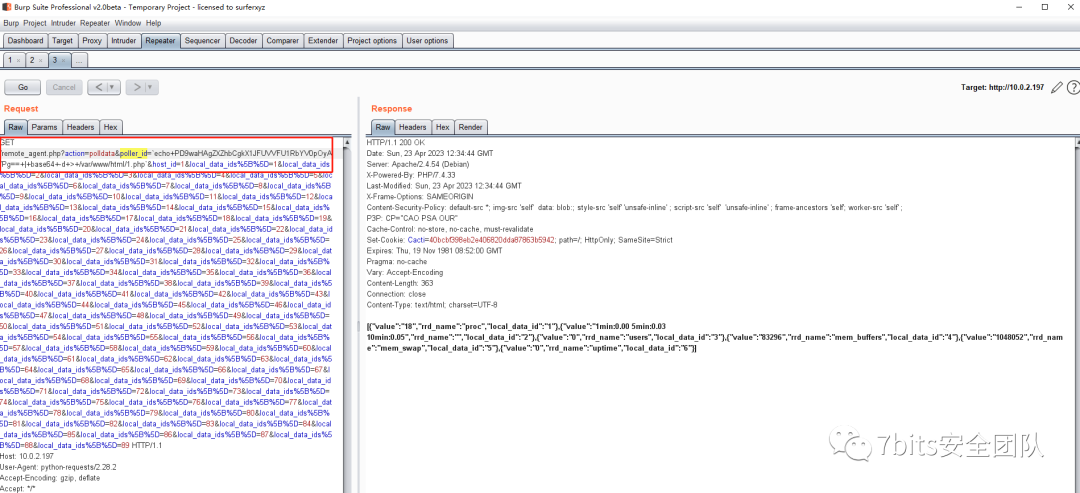
Task: Switch to the Intruder tool tab
Action: (x=124, y=41)
